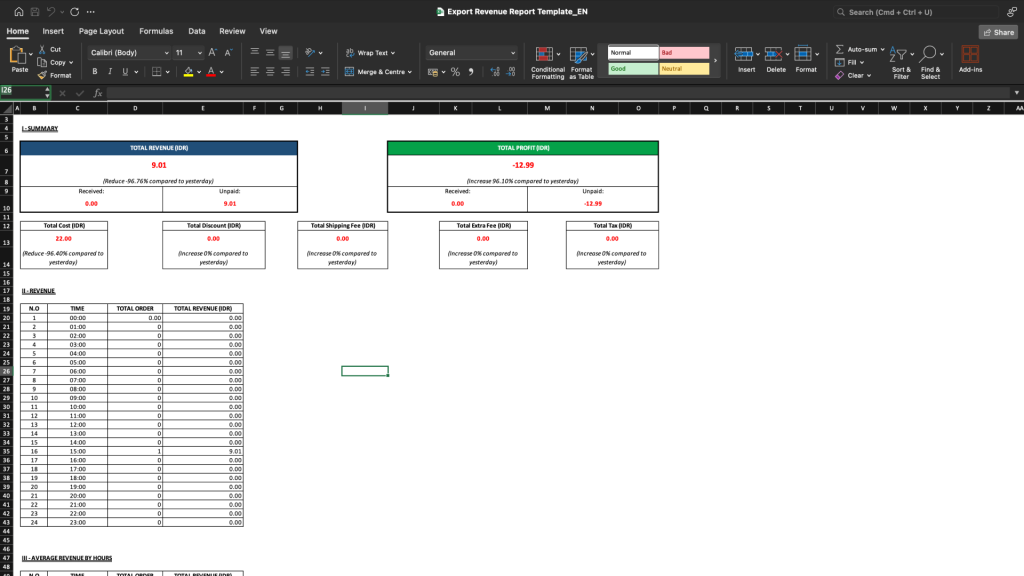The height and width of the screenshot is (576, 1024).
Task: Toggle Underline formatting
Action: (x=125, y=72)
